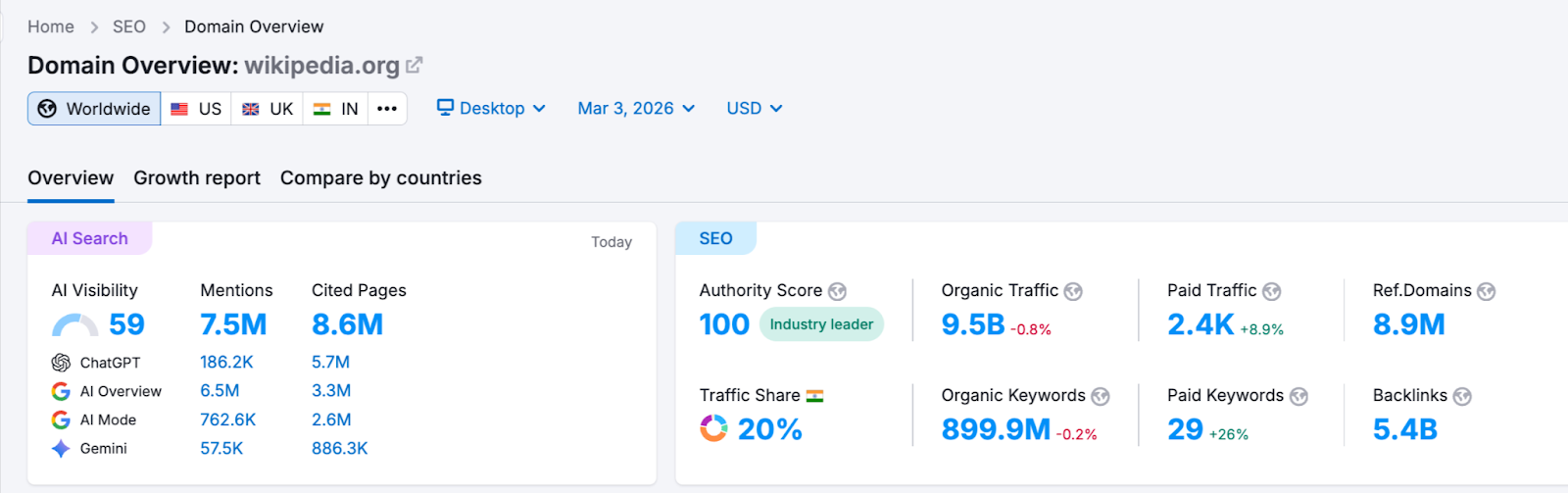
Task: Open AI Overview mentions 6.5M
Action: pos(220,390)
